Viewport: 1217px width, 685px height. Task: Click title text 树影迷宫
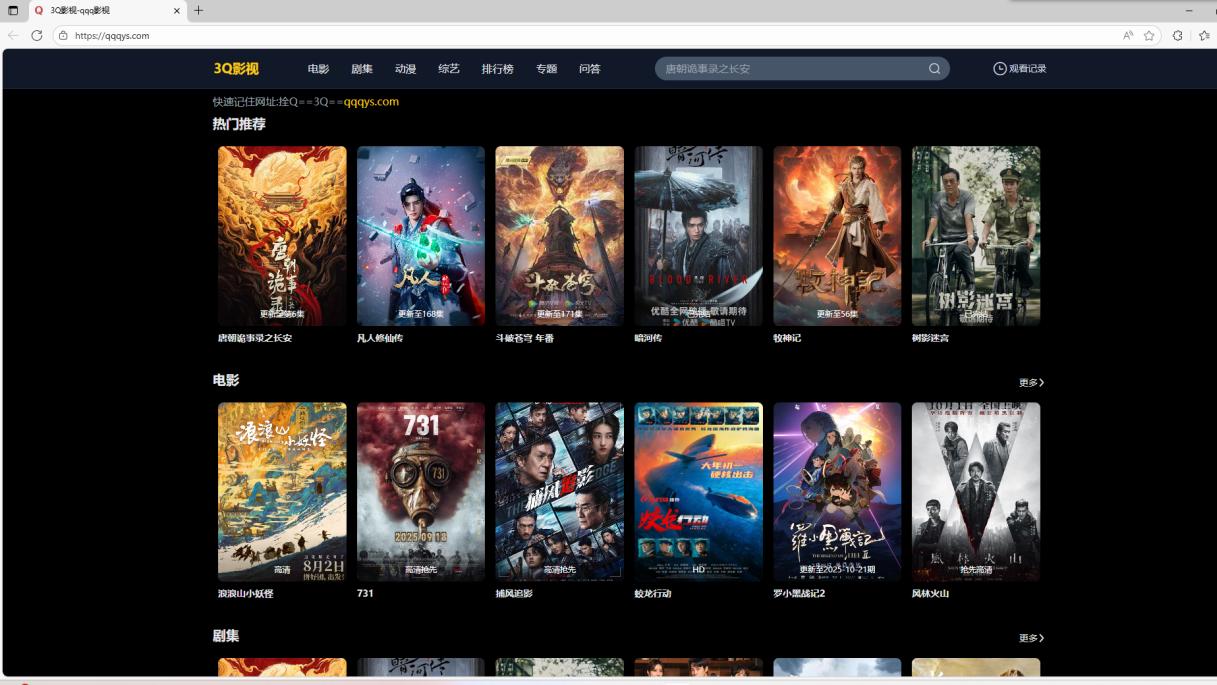click(x=931, y=338)
